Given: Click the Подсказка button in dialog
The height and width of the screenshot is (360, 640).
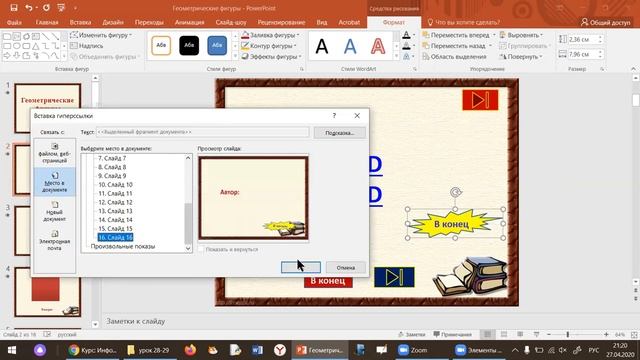Looking at the screenshot, I should (x=340, y=133).
